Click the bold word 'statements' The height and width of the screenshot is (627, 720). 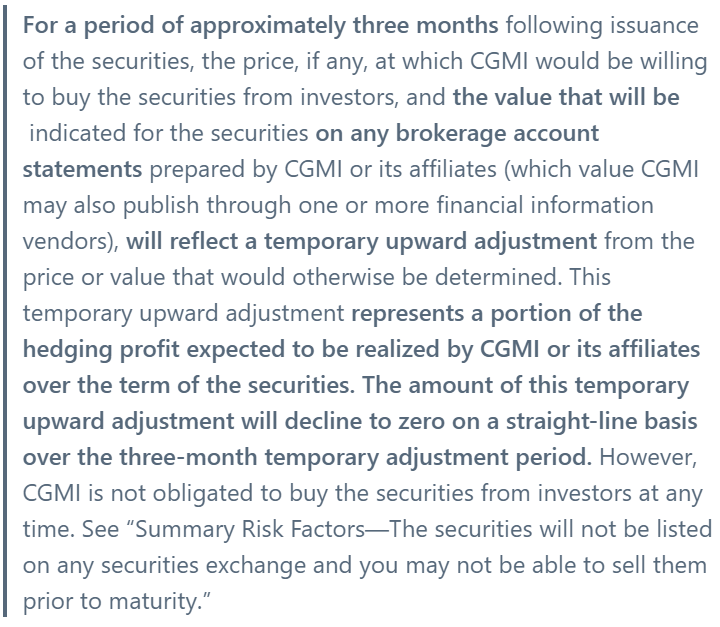point(83,169)
